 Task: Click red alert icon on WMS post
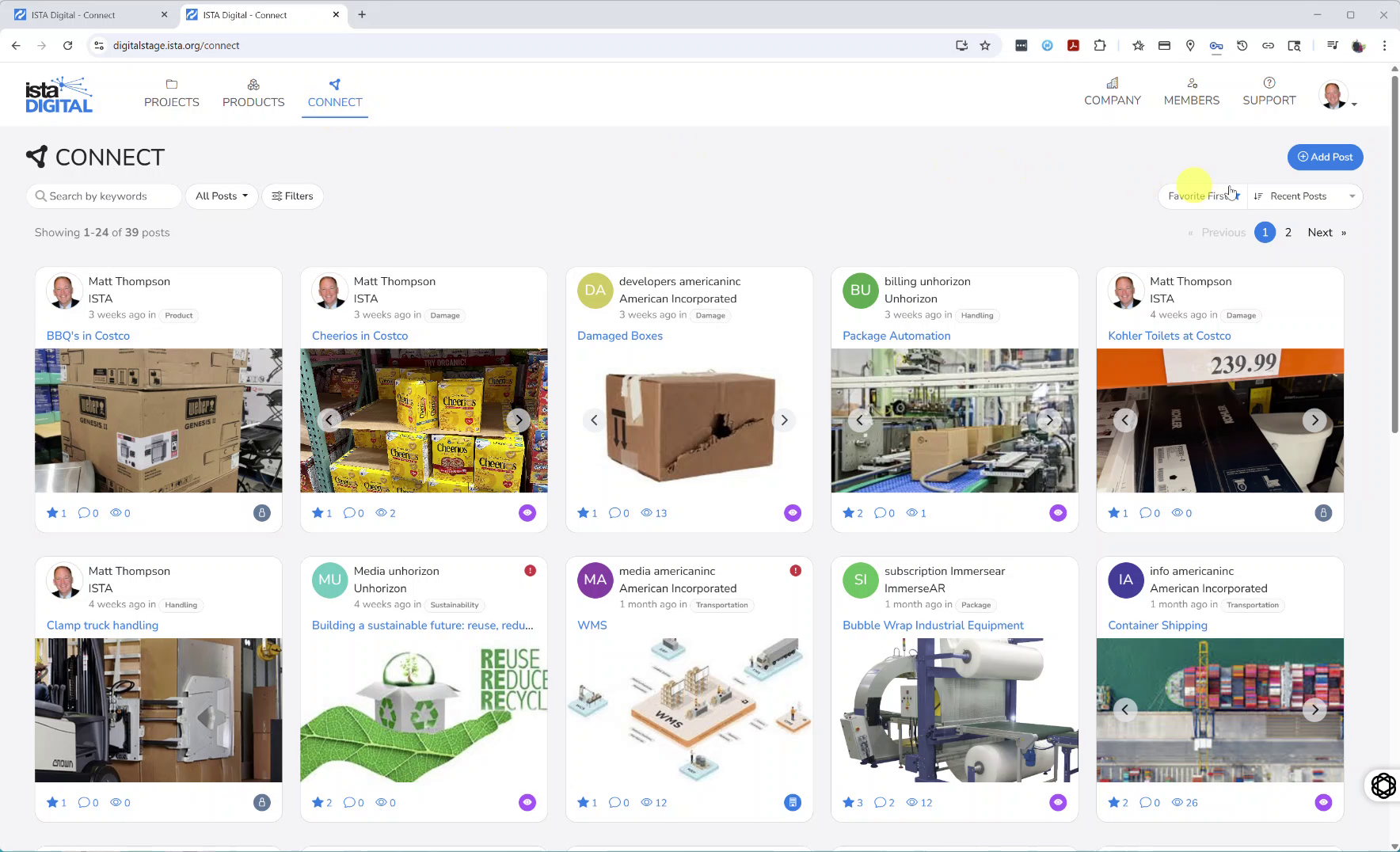796,571
